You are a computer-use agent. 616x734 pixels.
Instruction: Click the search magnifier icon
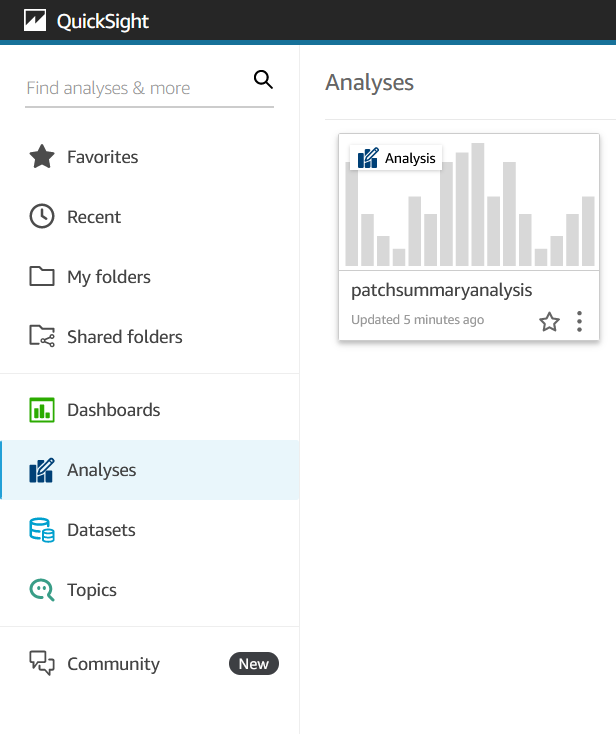coord(263,80)
